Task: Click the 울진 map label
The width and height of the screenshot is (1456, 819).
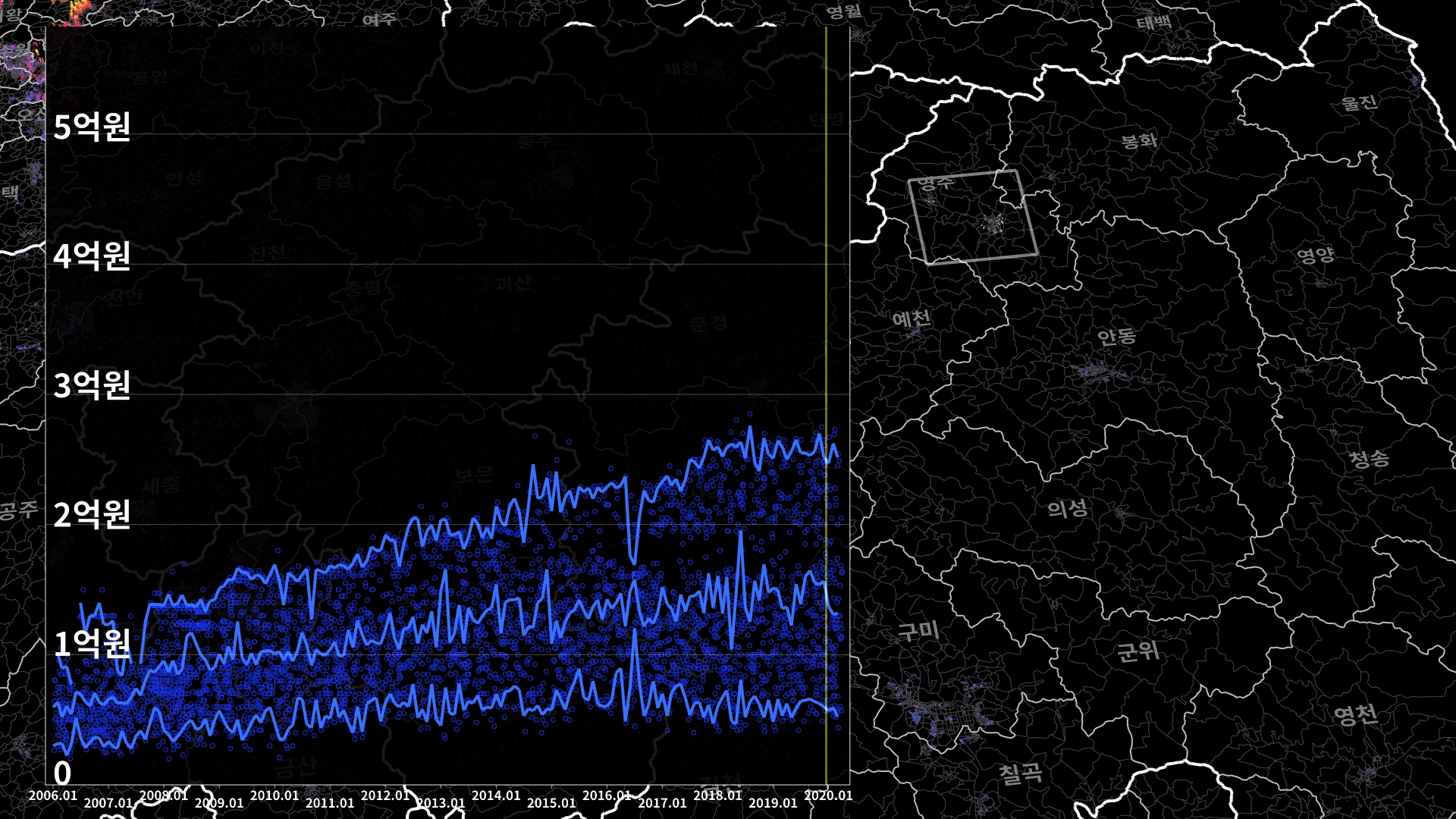Action: click(x=1359, y=102)
